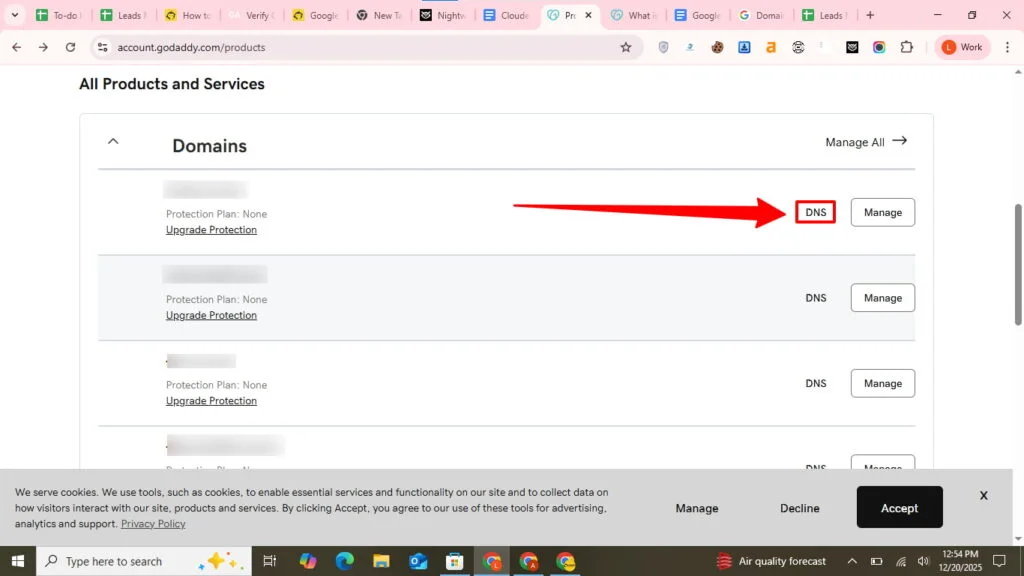Show hidden system tray icons
Viewport: 1024px width, 576px height.
852,561
